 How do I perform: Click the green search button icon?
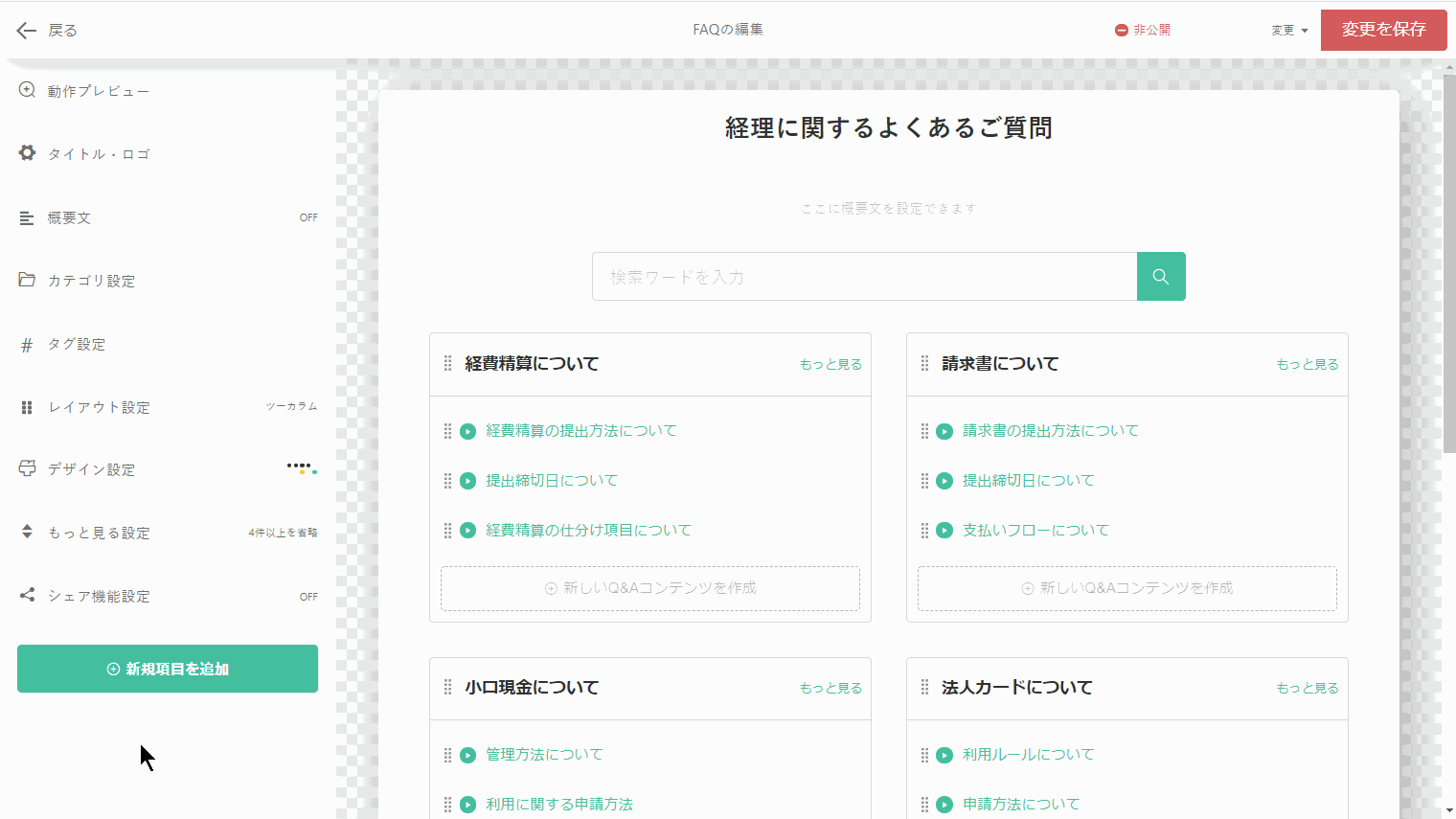pyautogui.click(x=1160, y=277)
